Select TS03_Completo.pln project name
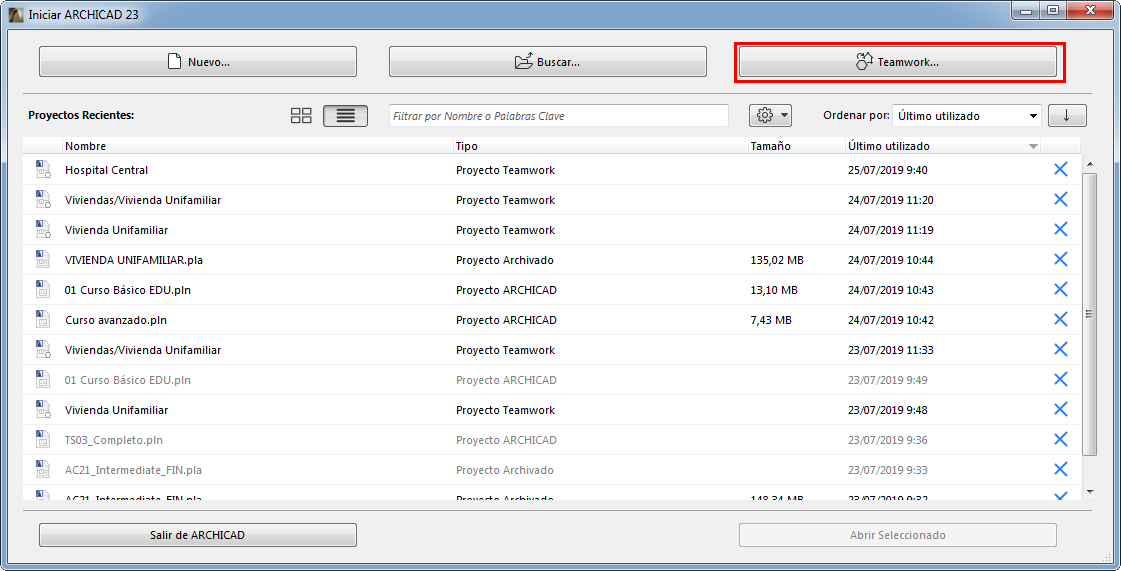Screen dimensions: 1121x571 pos(114,440)
